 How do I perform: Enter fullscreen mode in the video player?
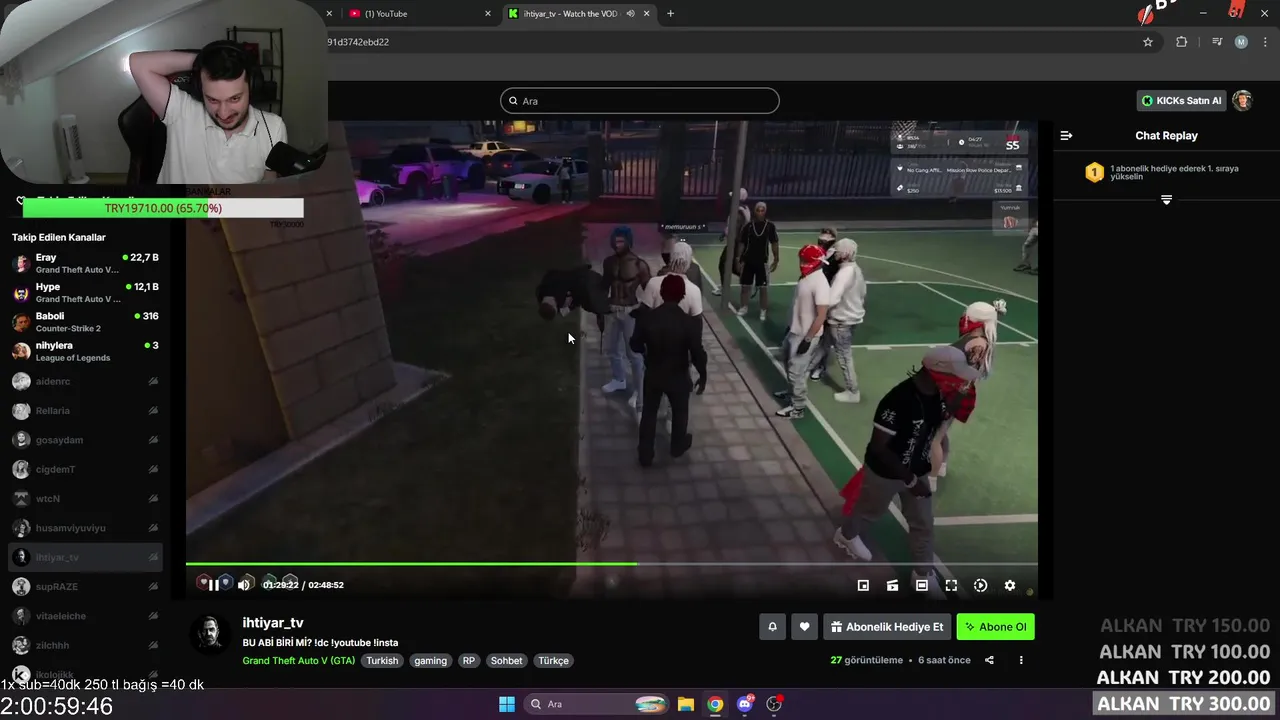(x=951, y=586)
